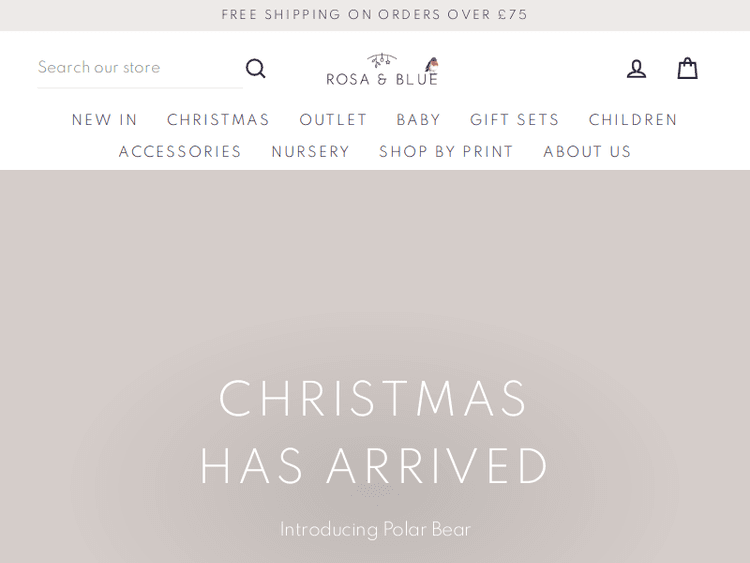Open the Shop by Print menu

[446, 152]
